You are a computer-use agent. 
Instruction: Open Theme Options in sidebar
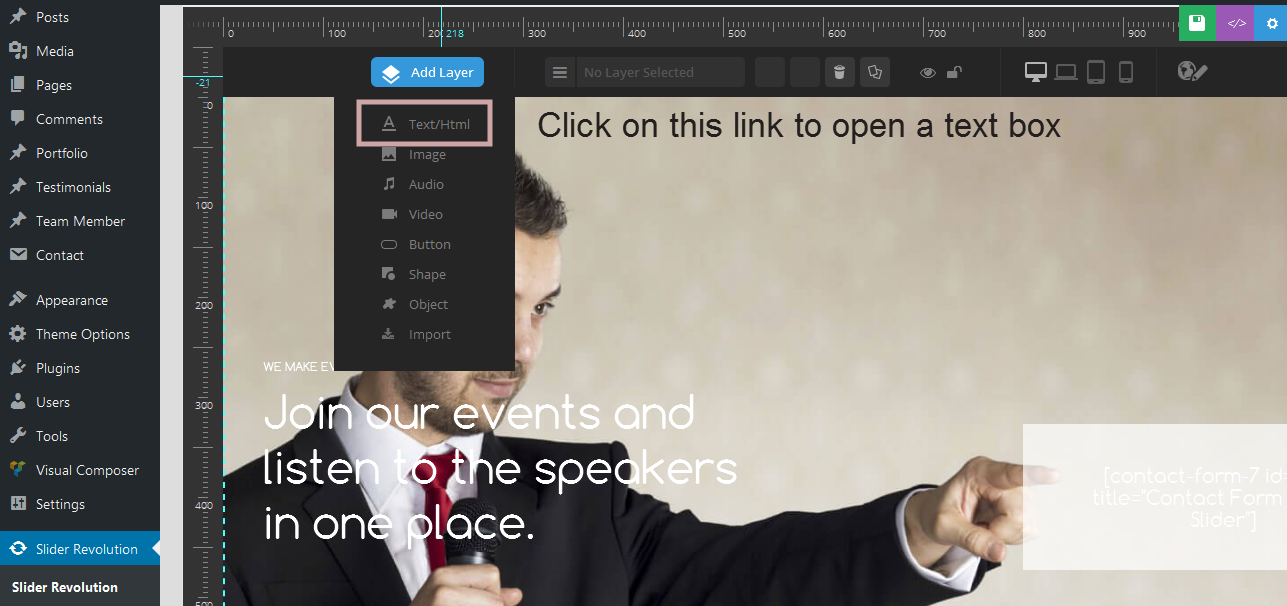tap(82, 334)
